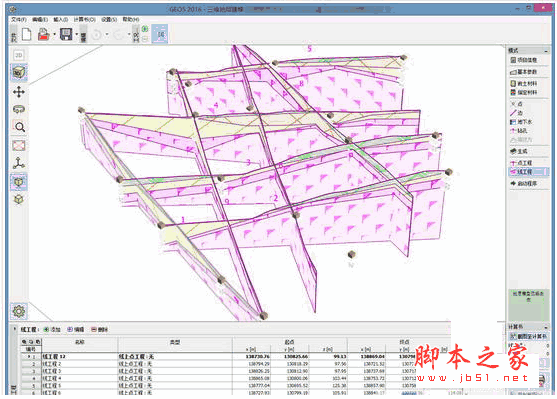The image size is (557, 399).
Task: Click the New file icon in toolbar
Action: [27, 34]
